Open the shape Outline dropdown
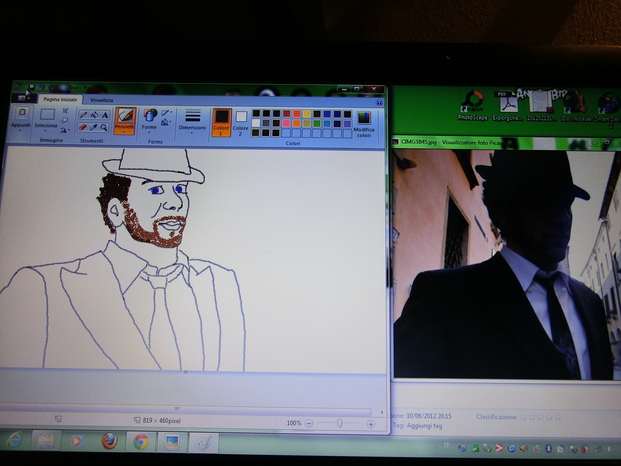This screenshot has width=621, height=466. (167, 113)
